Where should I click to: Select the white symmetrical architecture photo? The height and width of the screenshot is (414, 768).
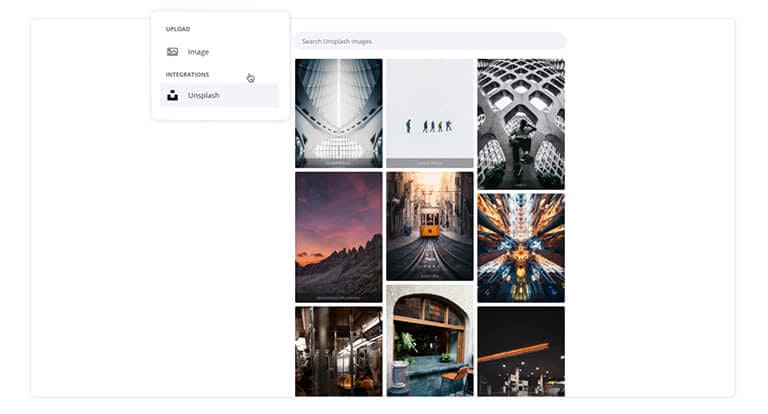pyautogui.click(x=338, y=108)
